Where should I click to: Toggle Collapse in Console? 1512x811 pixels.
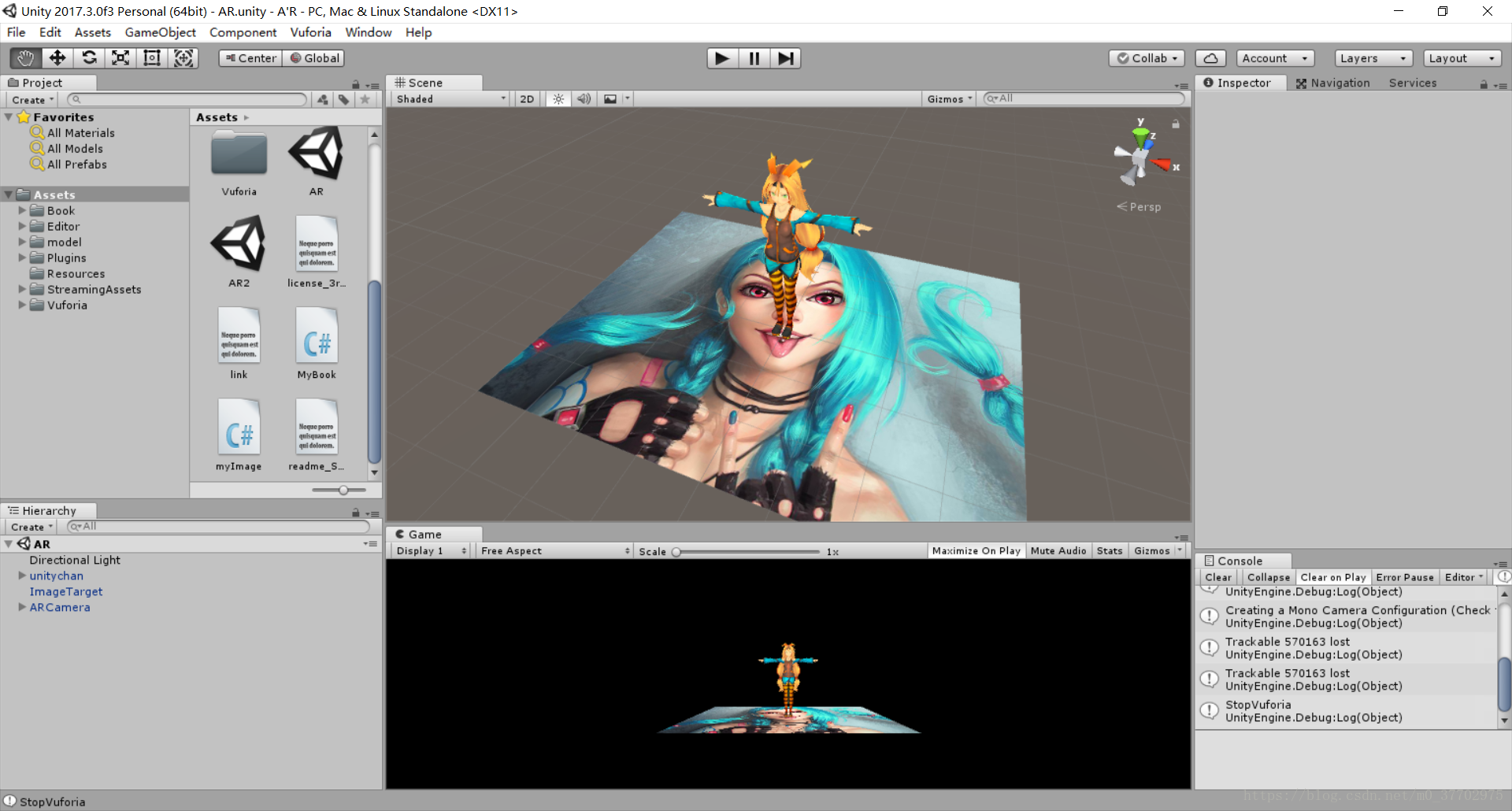(x=1269, y=577)
